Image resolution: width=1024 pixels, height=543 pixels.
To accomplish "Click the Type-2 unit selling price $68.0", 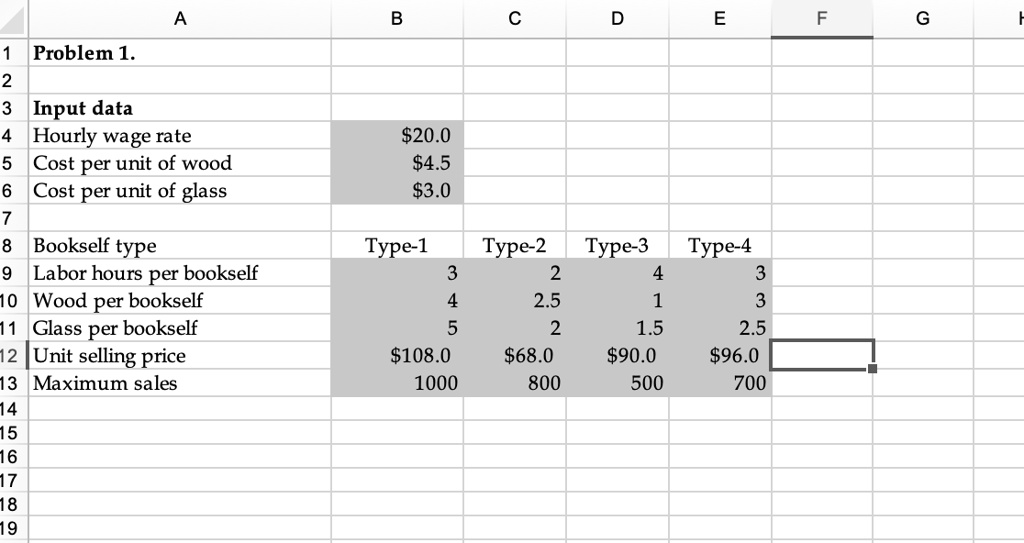I will click(515, 355).
